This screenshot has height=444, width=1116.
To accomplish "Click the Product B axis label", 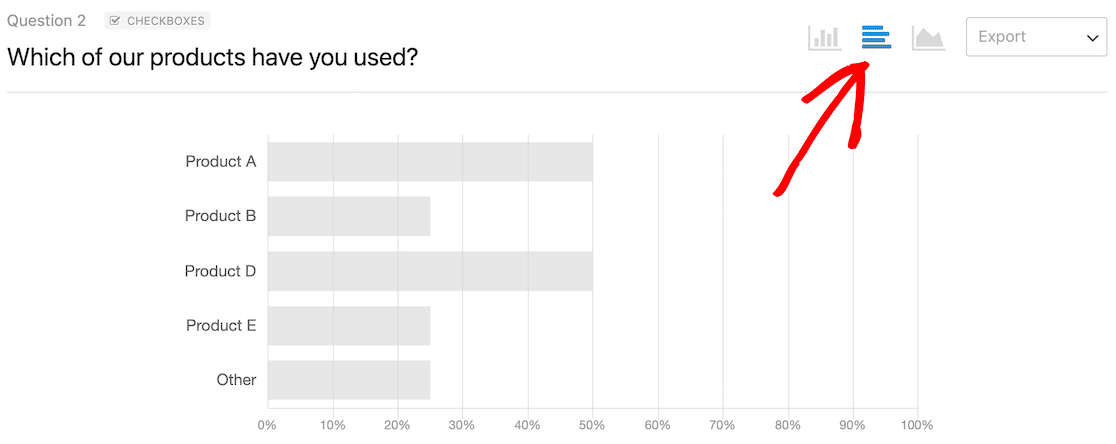I will point(221,216).
